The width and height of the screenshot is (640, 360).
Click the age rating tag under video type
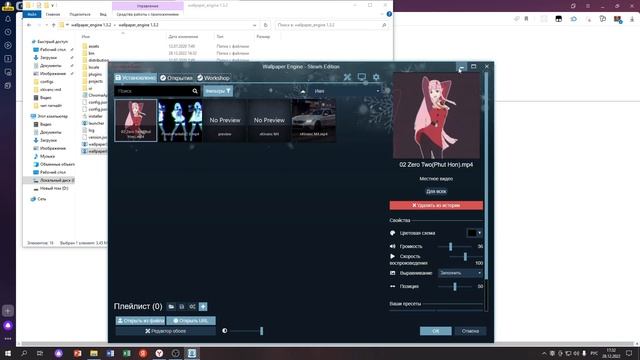436,191
